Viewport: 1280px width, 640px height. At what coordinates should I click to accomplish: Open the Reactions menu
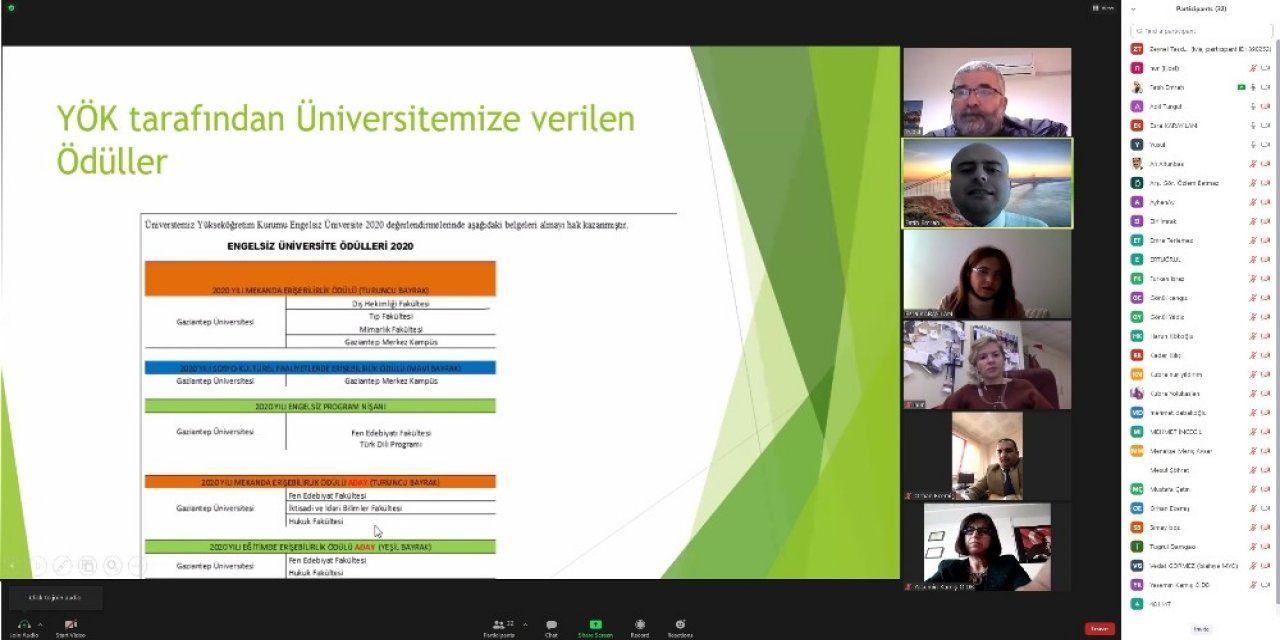(680, 625)
